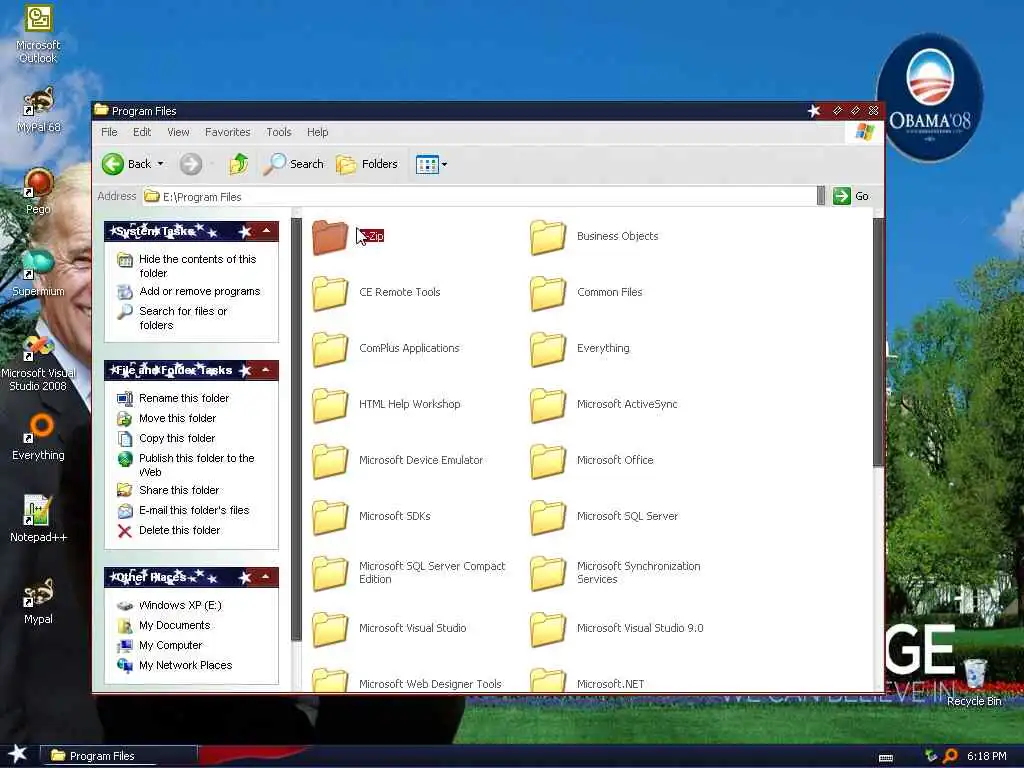Click the E:\Program Files address field

click(x=479, y=197)
